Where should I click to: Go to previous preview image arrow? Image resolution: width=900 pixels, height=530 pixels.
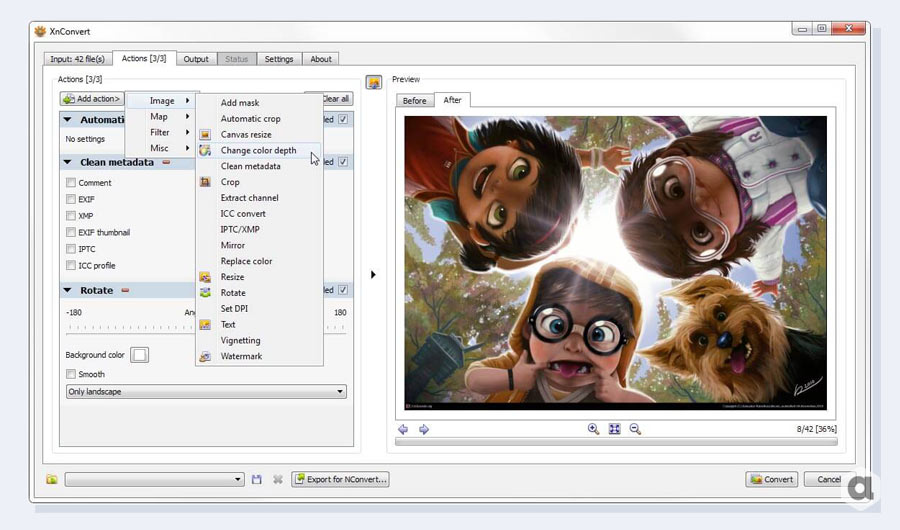pyautogui.click(x=403, y=429)
